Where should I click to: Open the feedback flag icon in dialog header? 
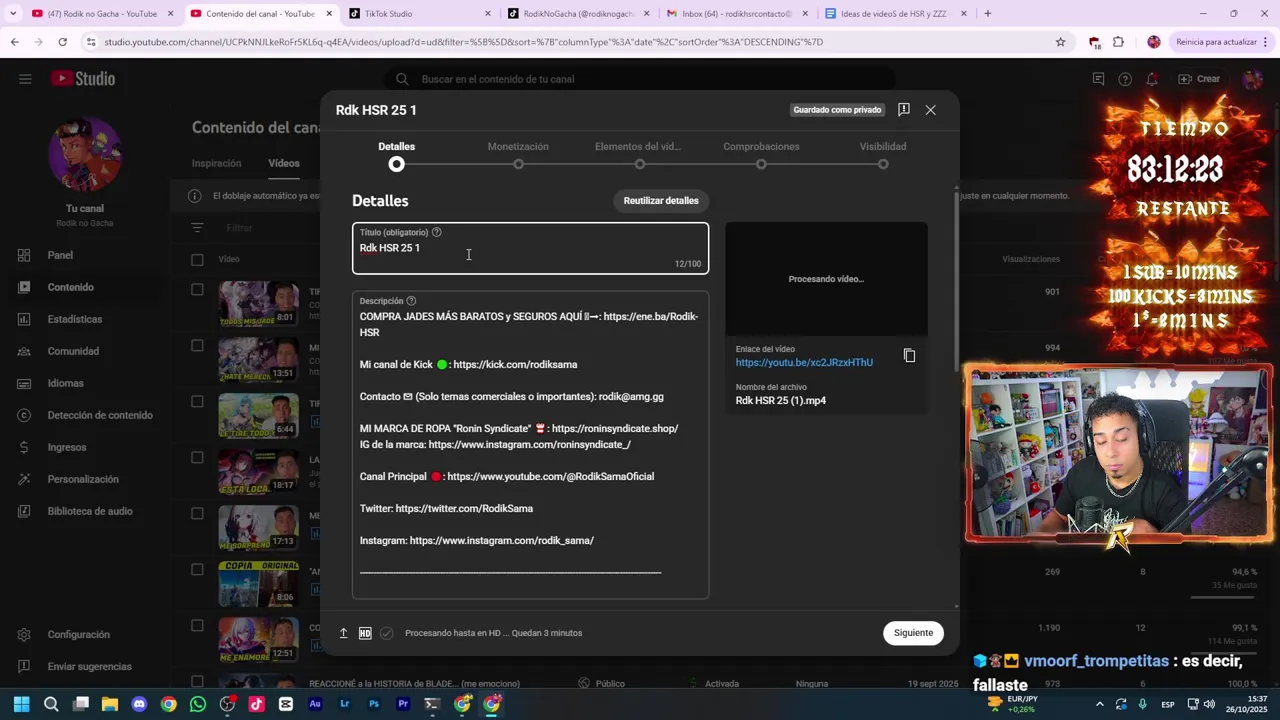tap(903, 110)
